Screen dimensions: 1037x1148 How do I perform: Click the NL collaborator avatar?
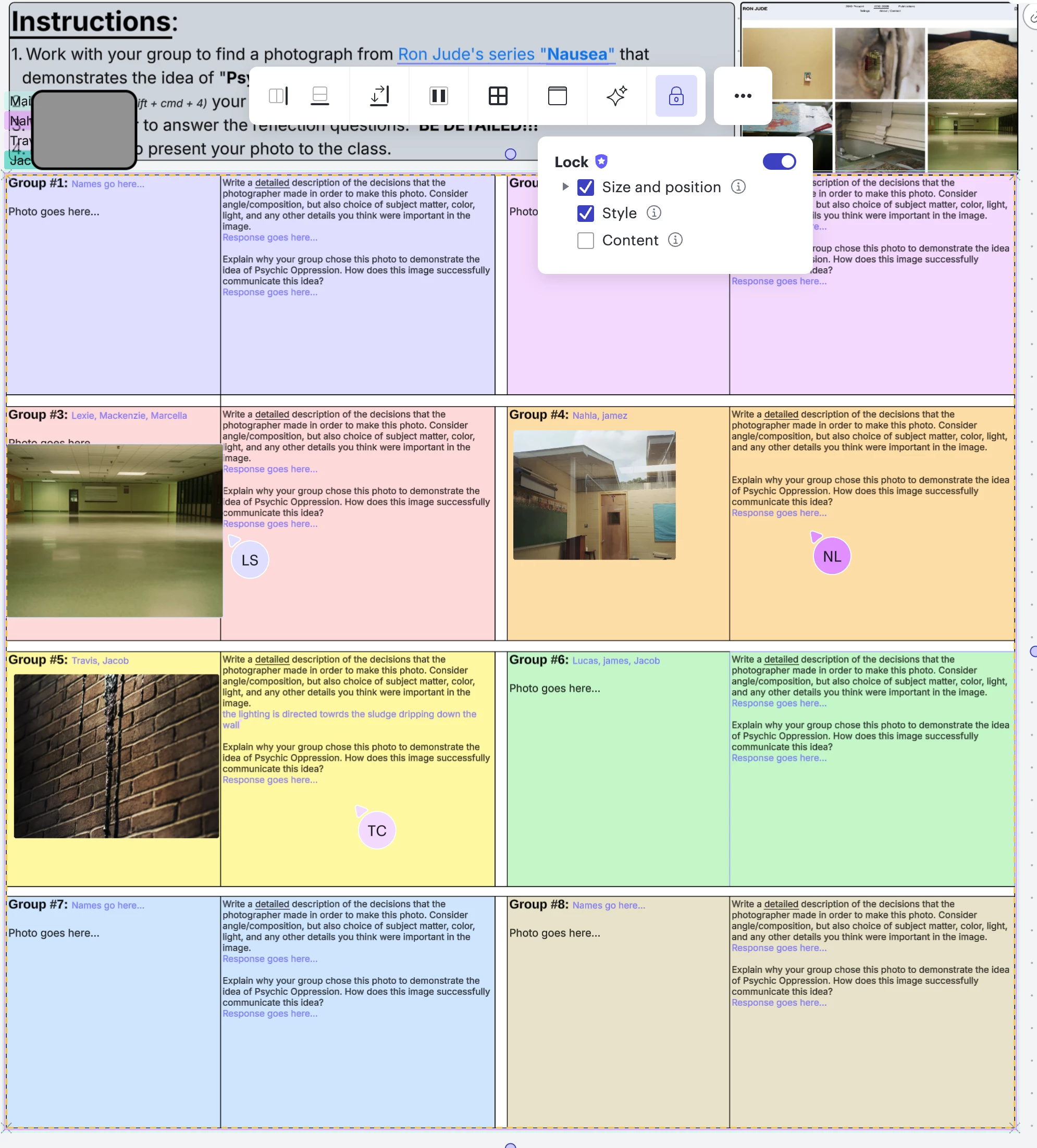click(x=831, y=556)
